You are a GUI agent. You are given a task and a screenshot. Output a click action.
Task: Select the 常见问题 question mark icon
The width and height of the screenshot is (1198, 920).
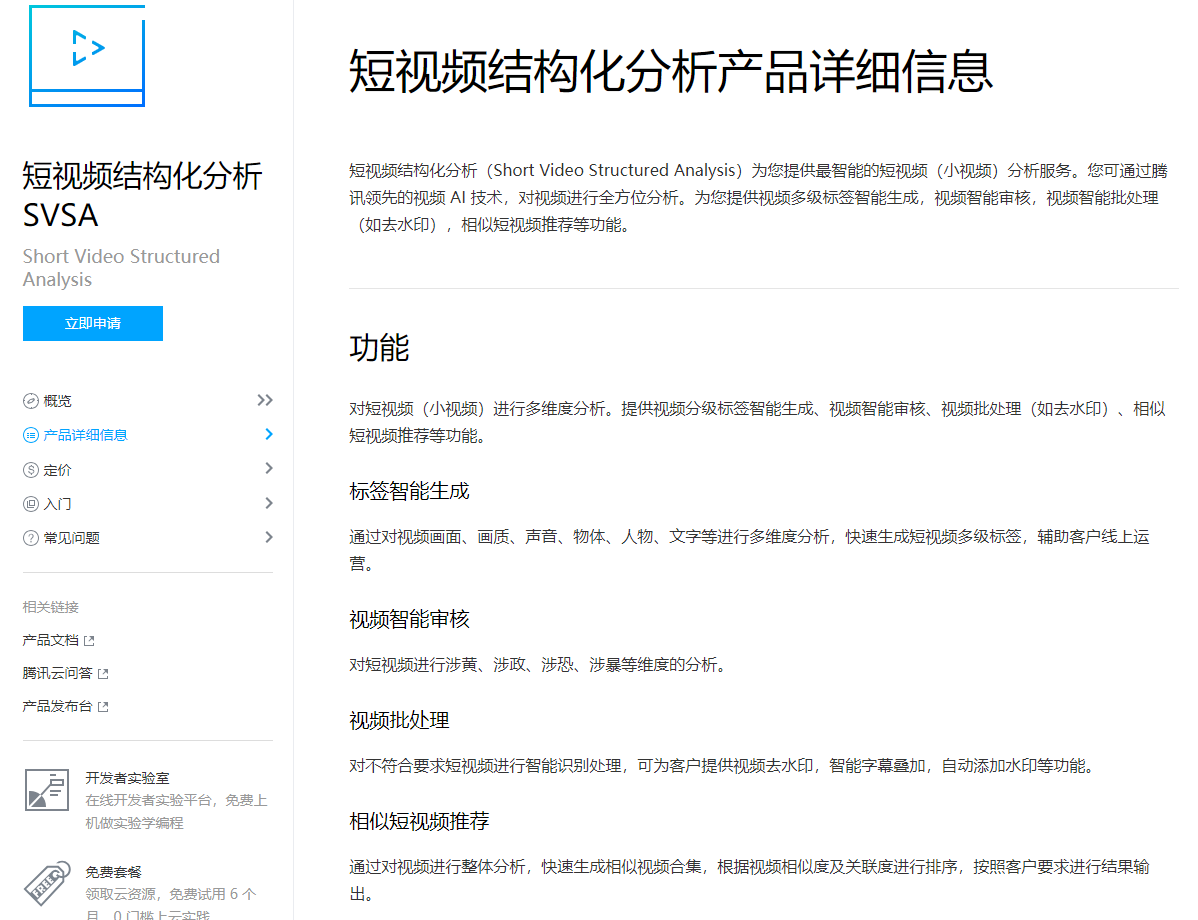click(31, 537)
